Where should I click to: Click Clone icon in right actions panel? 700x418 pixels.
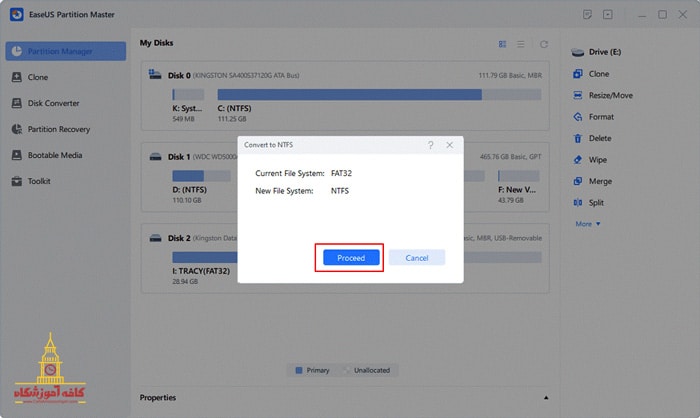(578, 74)
